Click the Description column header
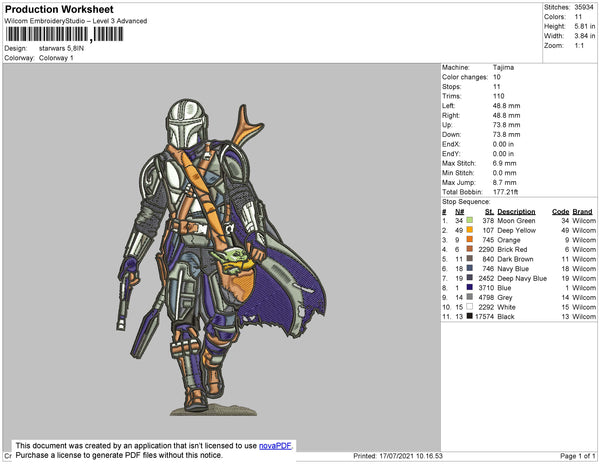The image size is (600, 464). 516,212
